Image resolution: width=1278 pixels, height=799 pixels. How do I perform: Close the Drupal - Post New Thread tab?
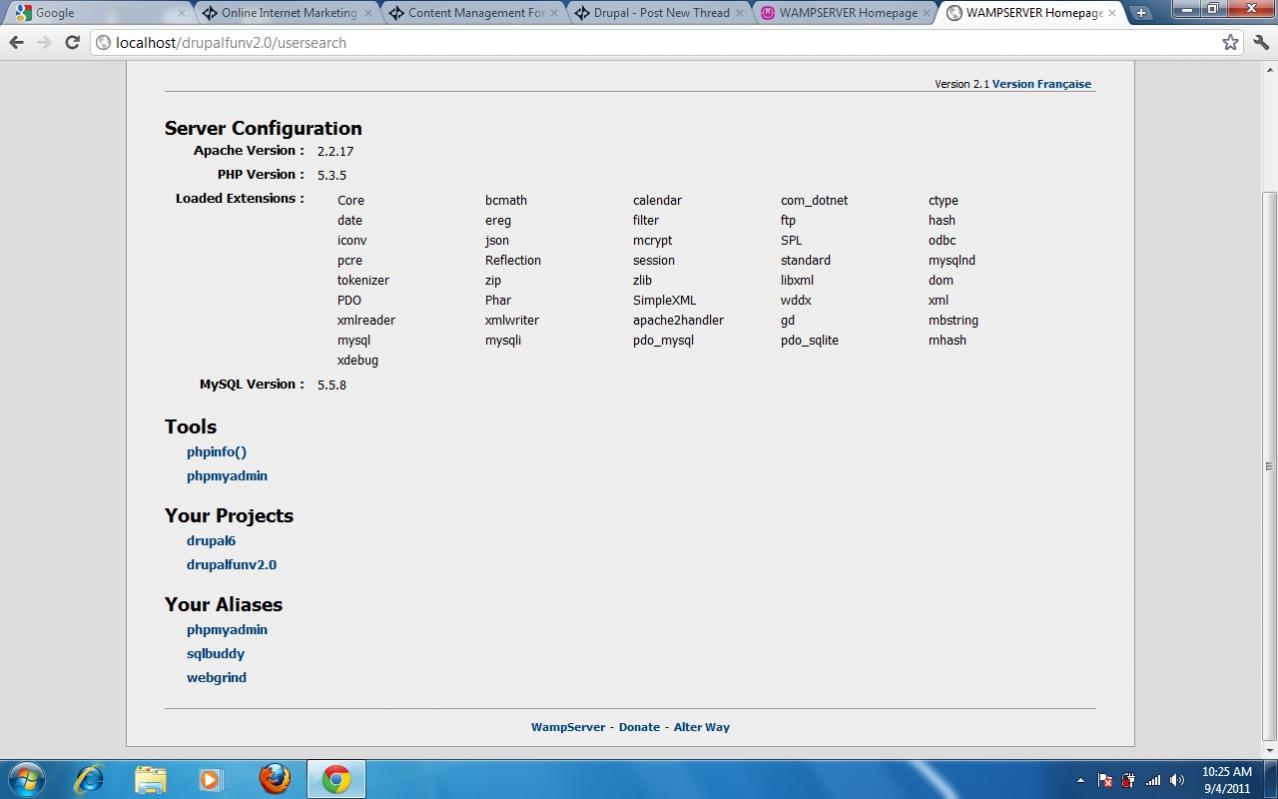tap(740, 13)
